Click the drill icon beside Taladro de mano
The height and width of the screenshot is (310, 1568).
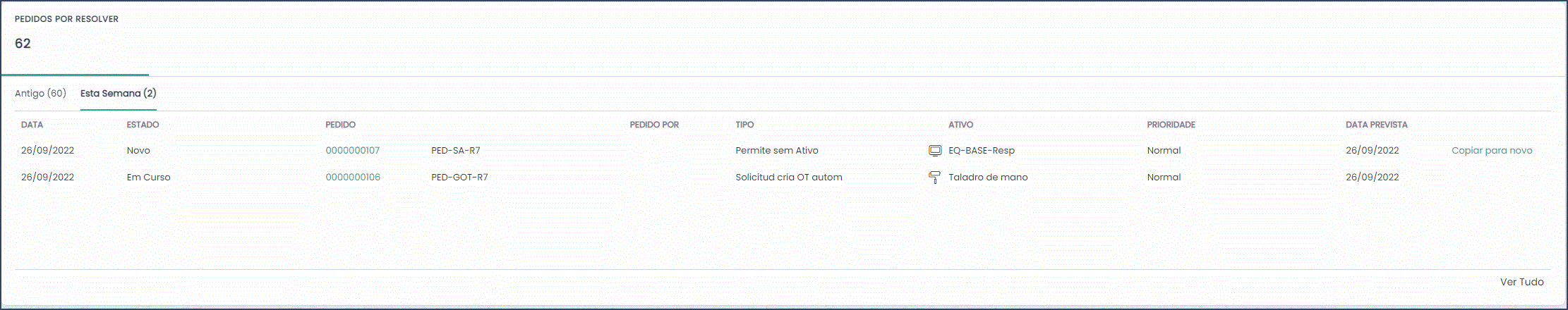(934, 178)
